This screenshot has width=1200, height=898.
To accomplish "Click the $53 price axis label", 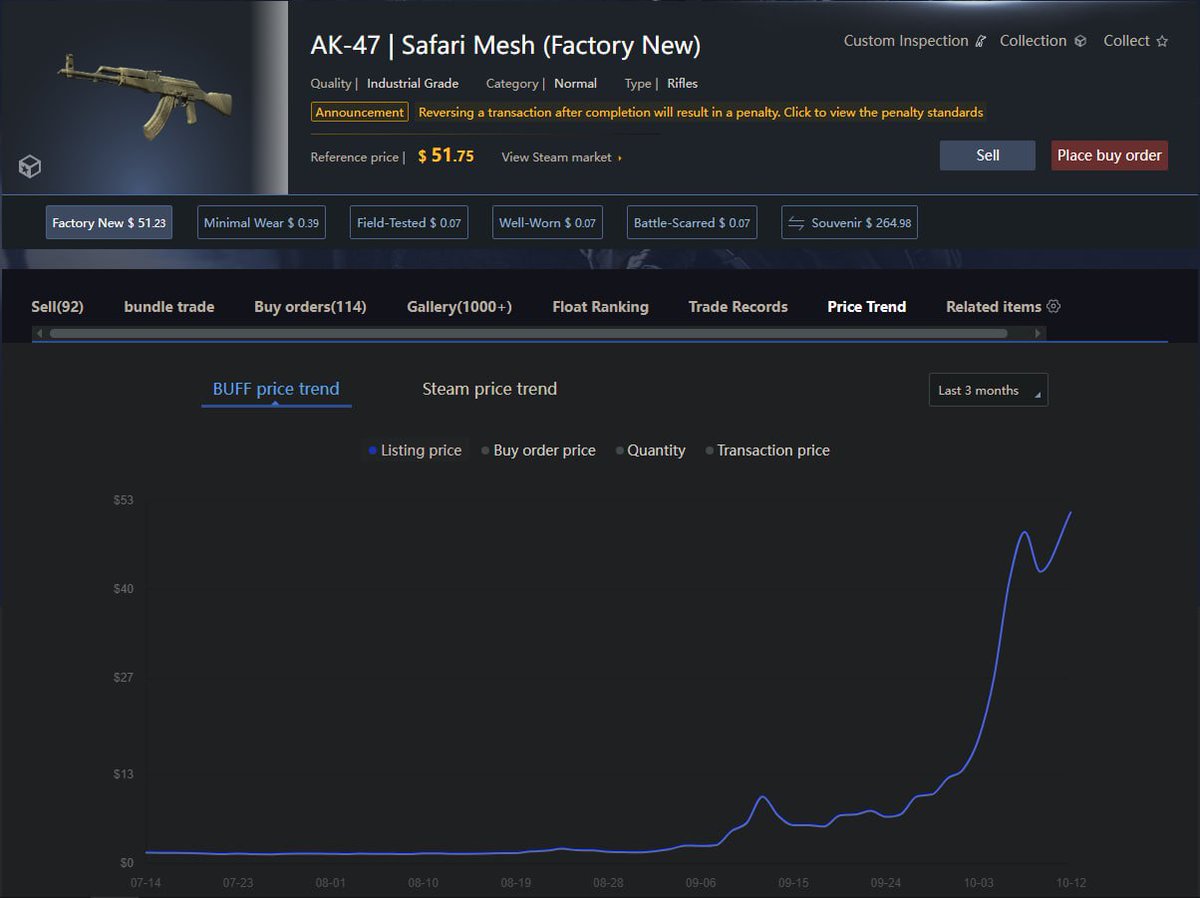I will [x=124, y=500].
